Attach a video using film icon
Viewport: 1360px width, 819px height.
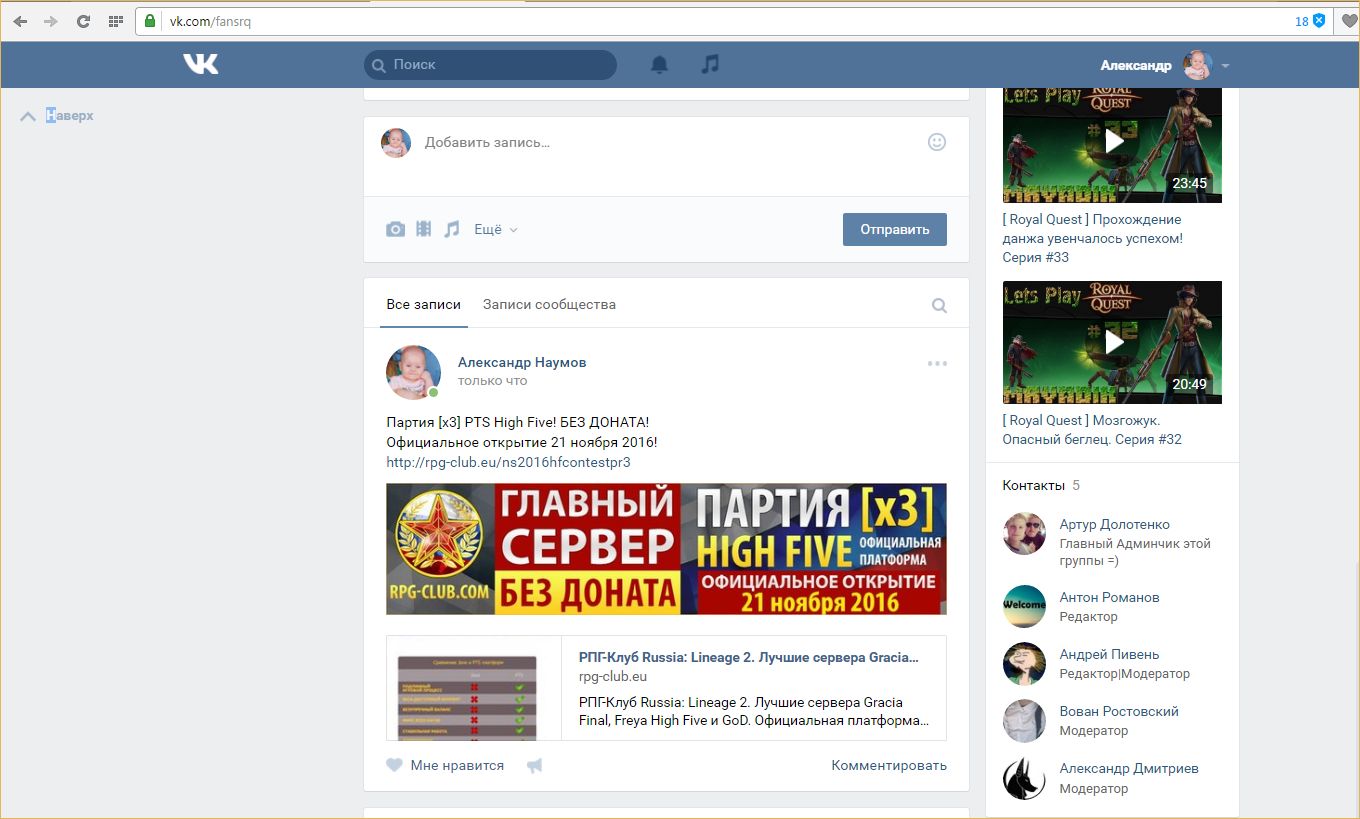pyautogui.click(x=424, y=229)
